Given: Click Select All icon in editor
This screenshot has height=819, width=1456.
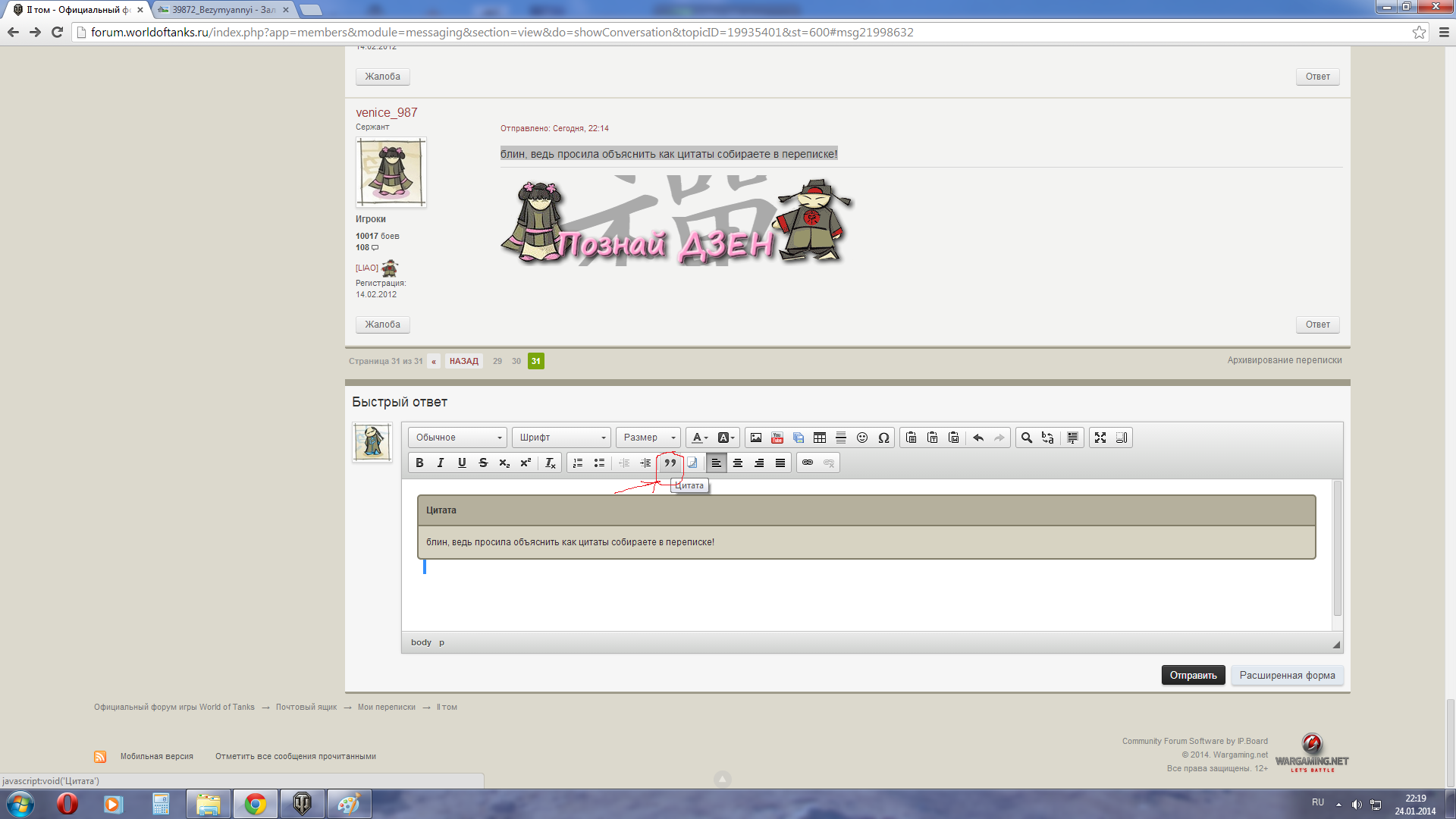Looking at the screenshot, I should point(1072,438).
